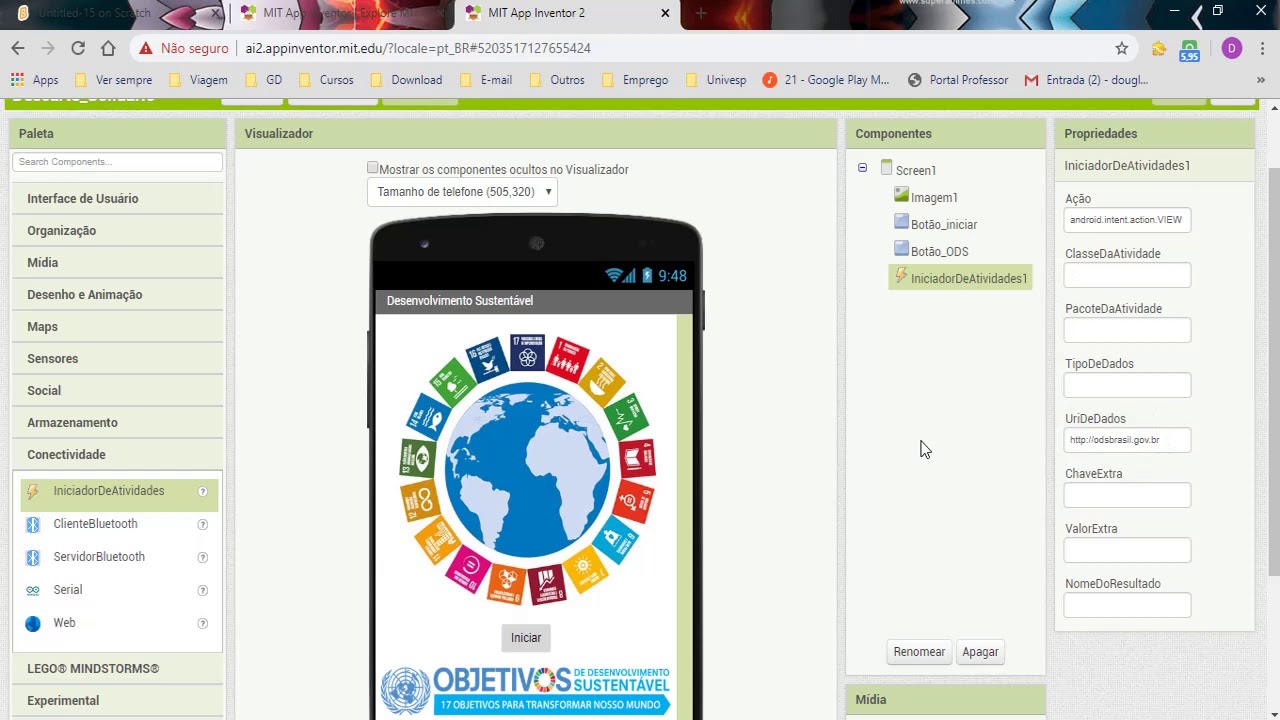This screenshot has height=720, width=1280.
Task: Switch to the MIT App Inventor Explore tab
Action: pos(342,13)
